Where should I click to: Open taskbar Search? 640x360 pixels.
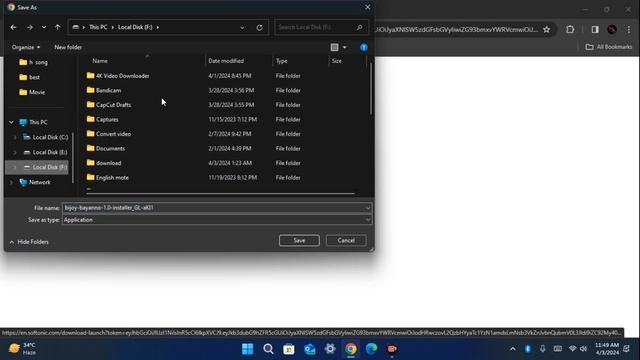268,349
